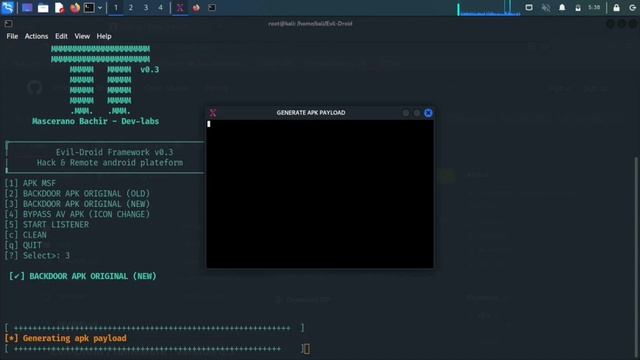Open the Help menu
The width and height of the screenshot is (640, 360).
(104, 36)
